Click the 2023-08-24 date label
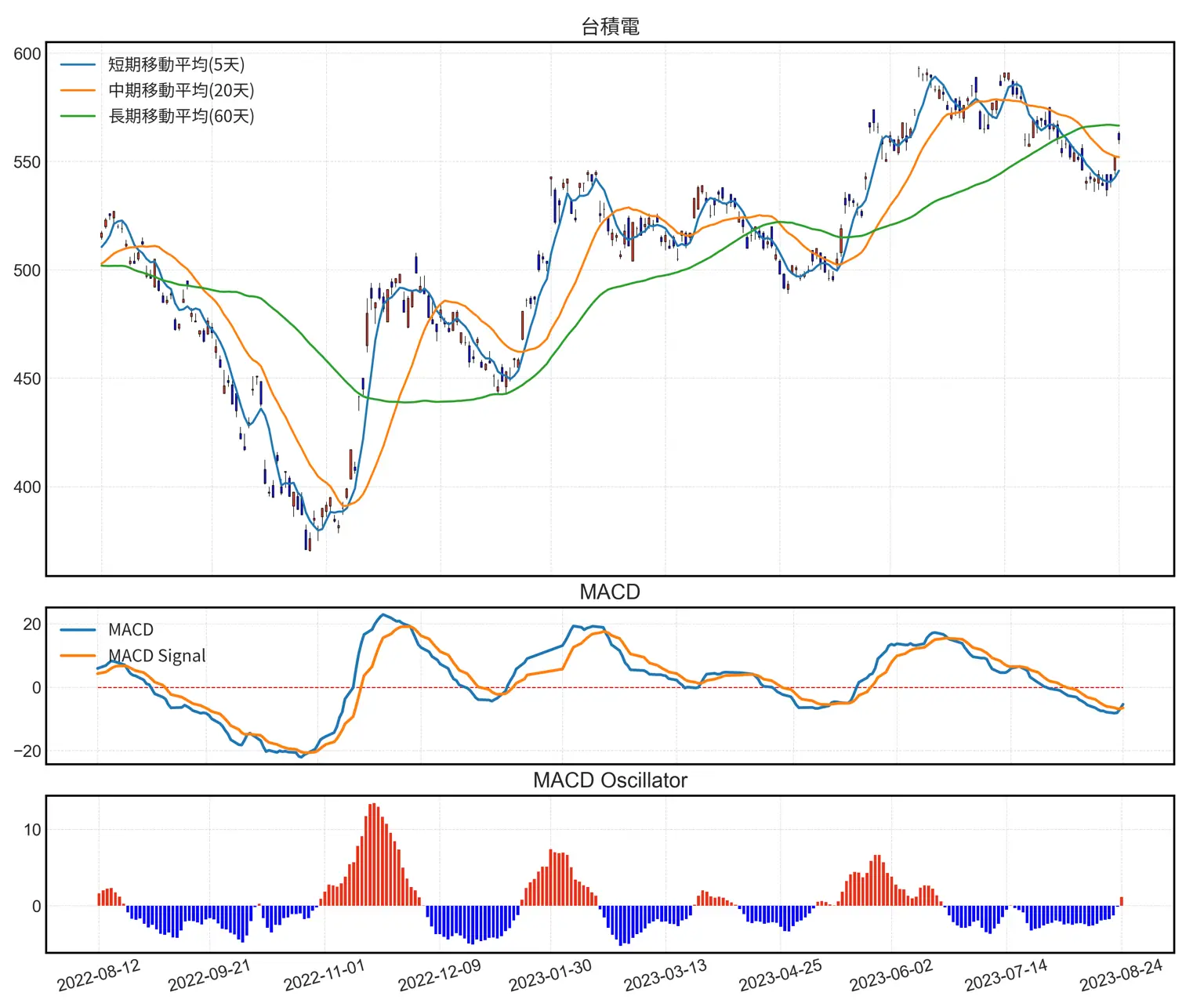This screenshot has width=1204, height=1003. coord(1121,976)
